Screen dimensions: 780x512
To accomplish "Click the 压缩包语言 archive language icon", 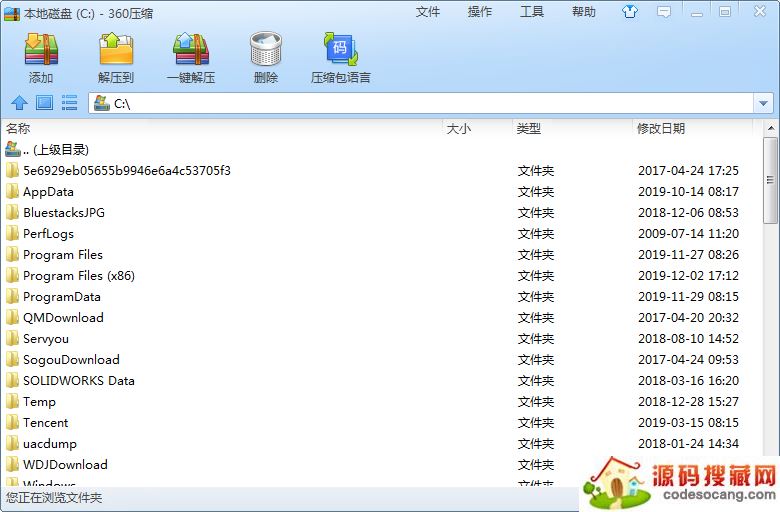I will click(341, 49).
